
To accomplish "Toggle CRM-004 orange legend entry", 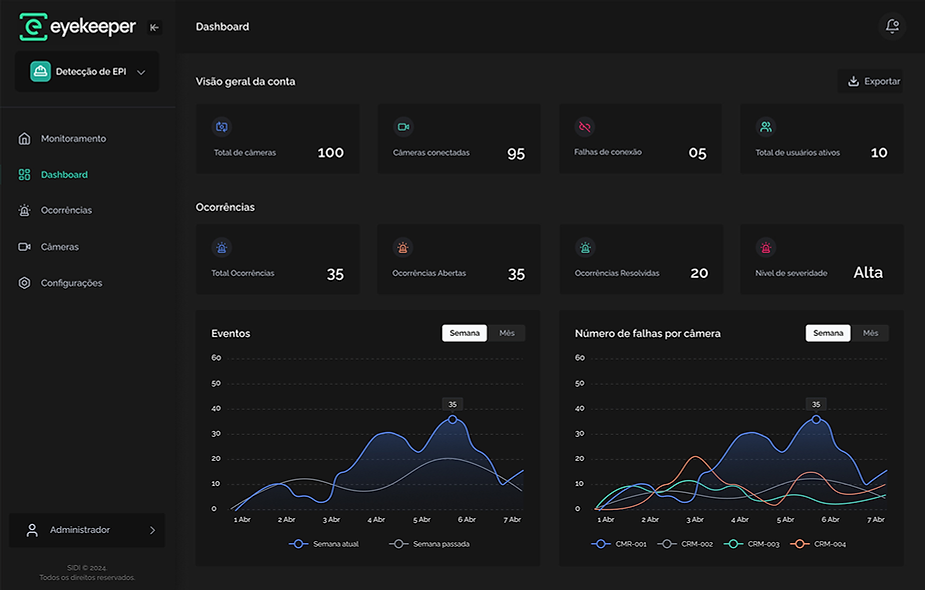I will 818,544.
